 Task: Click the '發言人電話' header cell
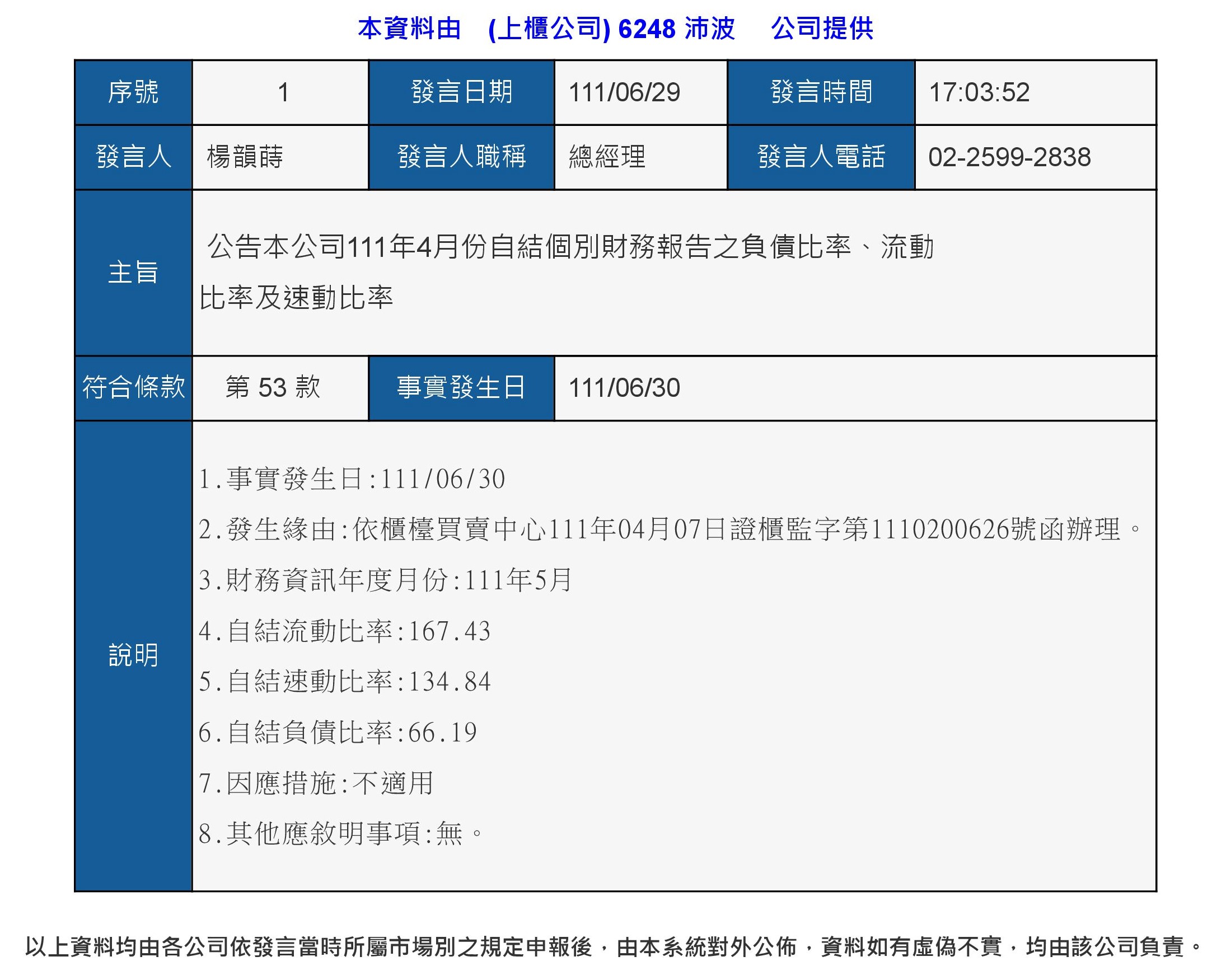point(821,157)
